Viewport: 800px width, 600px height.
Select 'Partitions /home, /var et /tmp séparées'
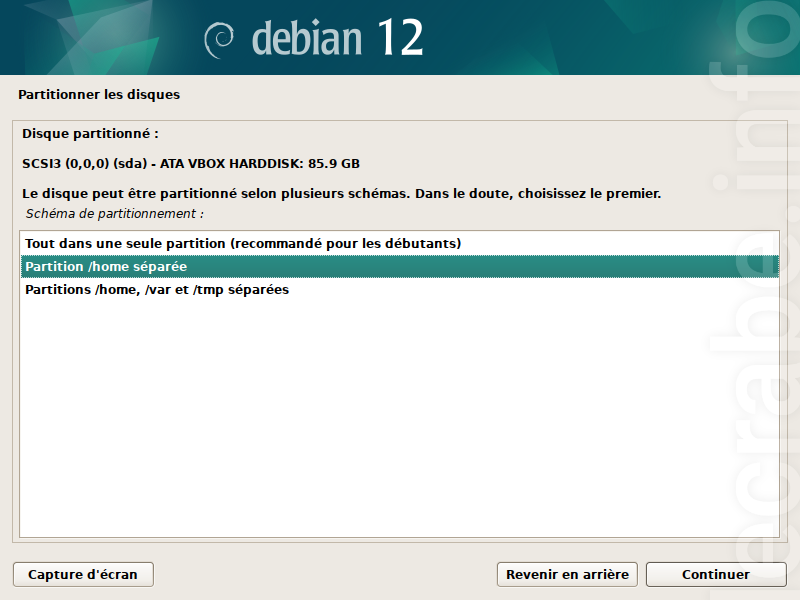tap(399, 289)
